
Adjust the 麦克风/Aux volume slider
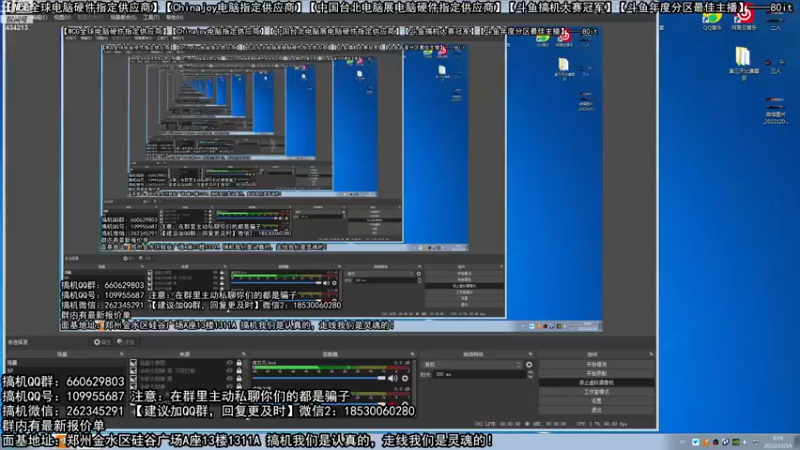pos(319,378)
